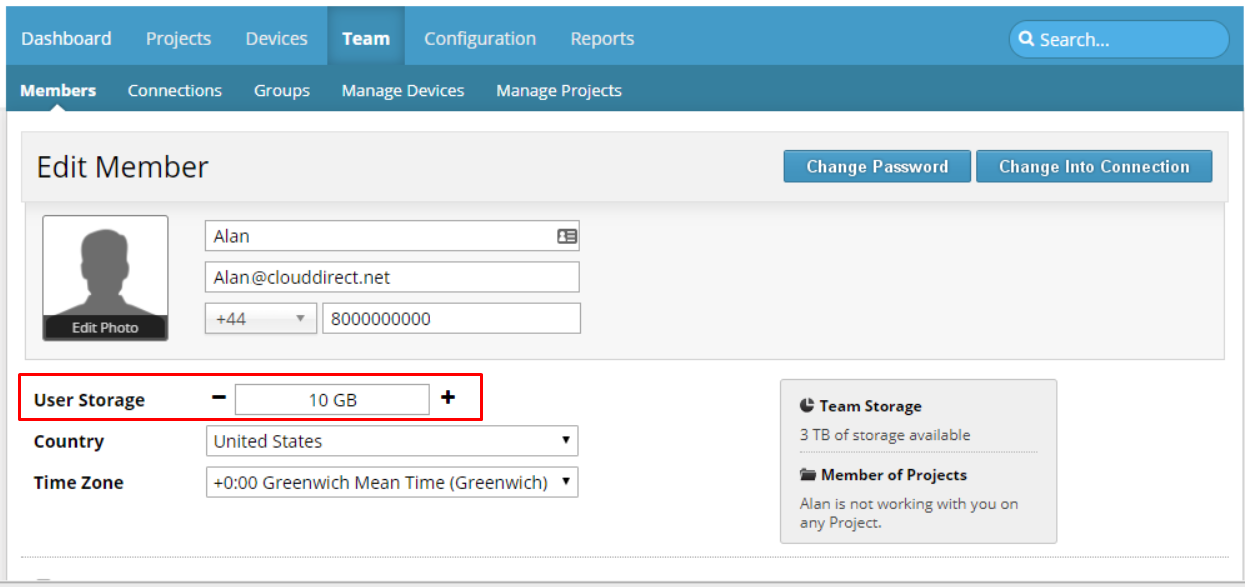This screenshot has height=587, width=1245.
Task: Open the Connections sub-tab
Action: click(x=175, y=90)
